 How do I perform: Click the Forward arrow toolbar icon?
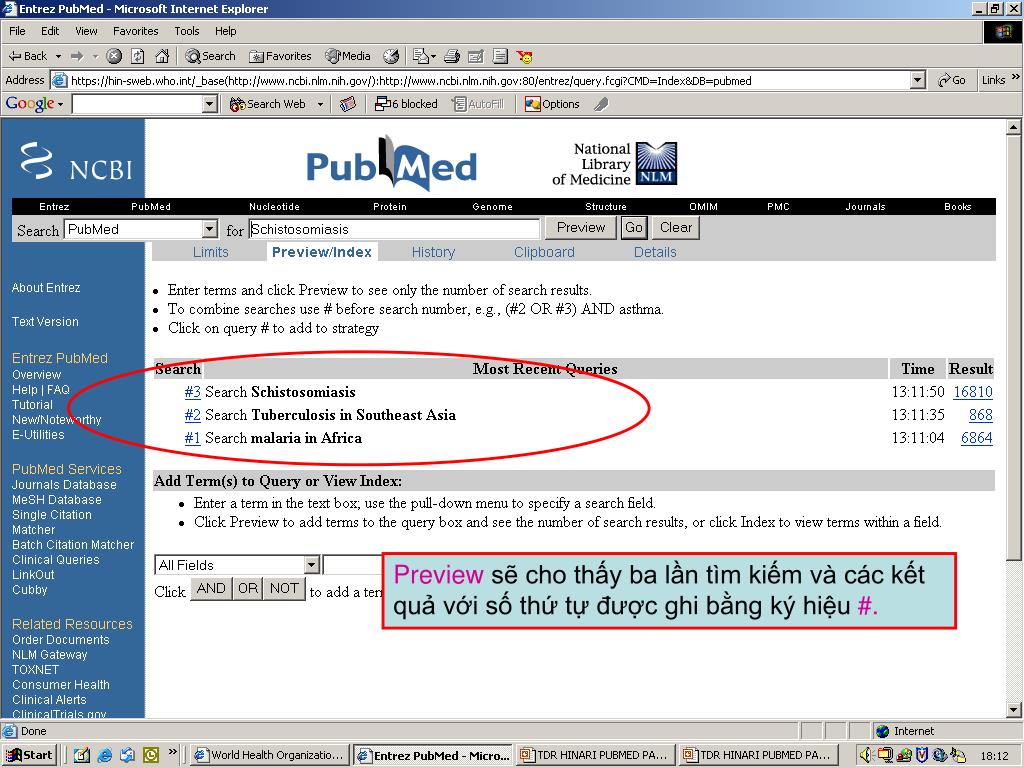click(77, 56)
